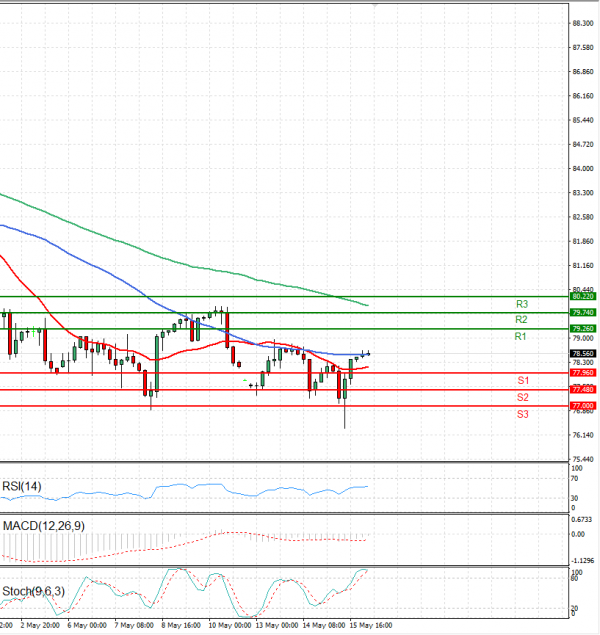Screen dimensions: 600x635
Task: Select the black 78.560 current price tag
Action: 583,353
